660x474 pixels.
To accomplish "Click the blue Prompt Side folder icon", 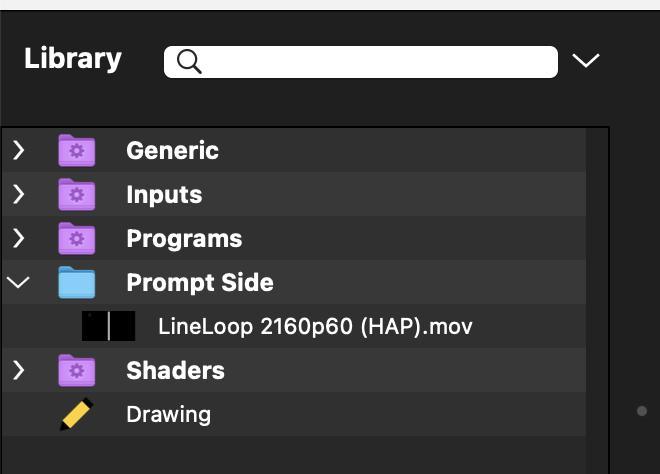I will point(77,283).
